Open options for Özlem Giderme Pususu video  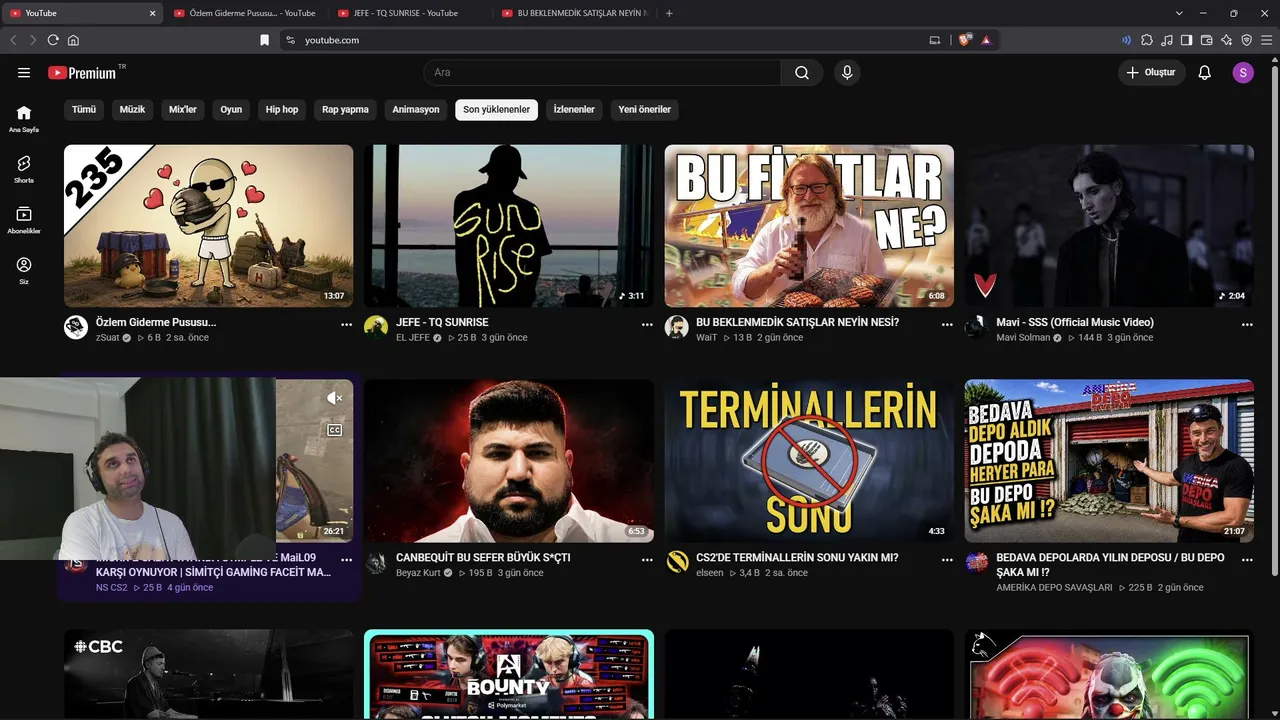pos(346,324)
